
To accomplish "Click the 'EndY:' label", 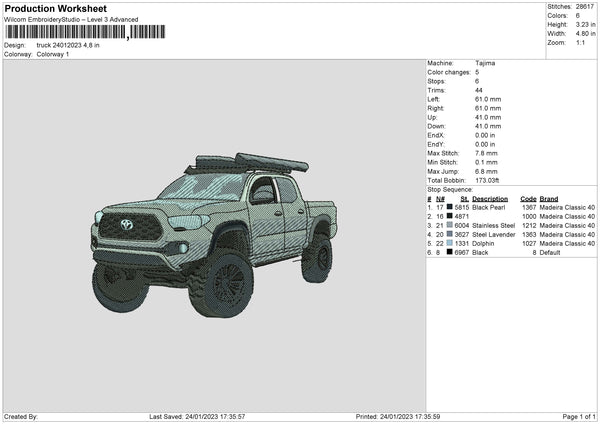I will (x=436, y=145).
